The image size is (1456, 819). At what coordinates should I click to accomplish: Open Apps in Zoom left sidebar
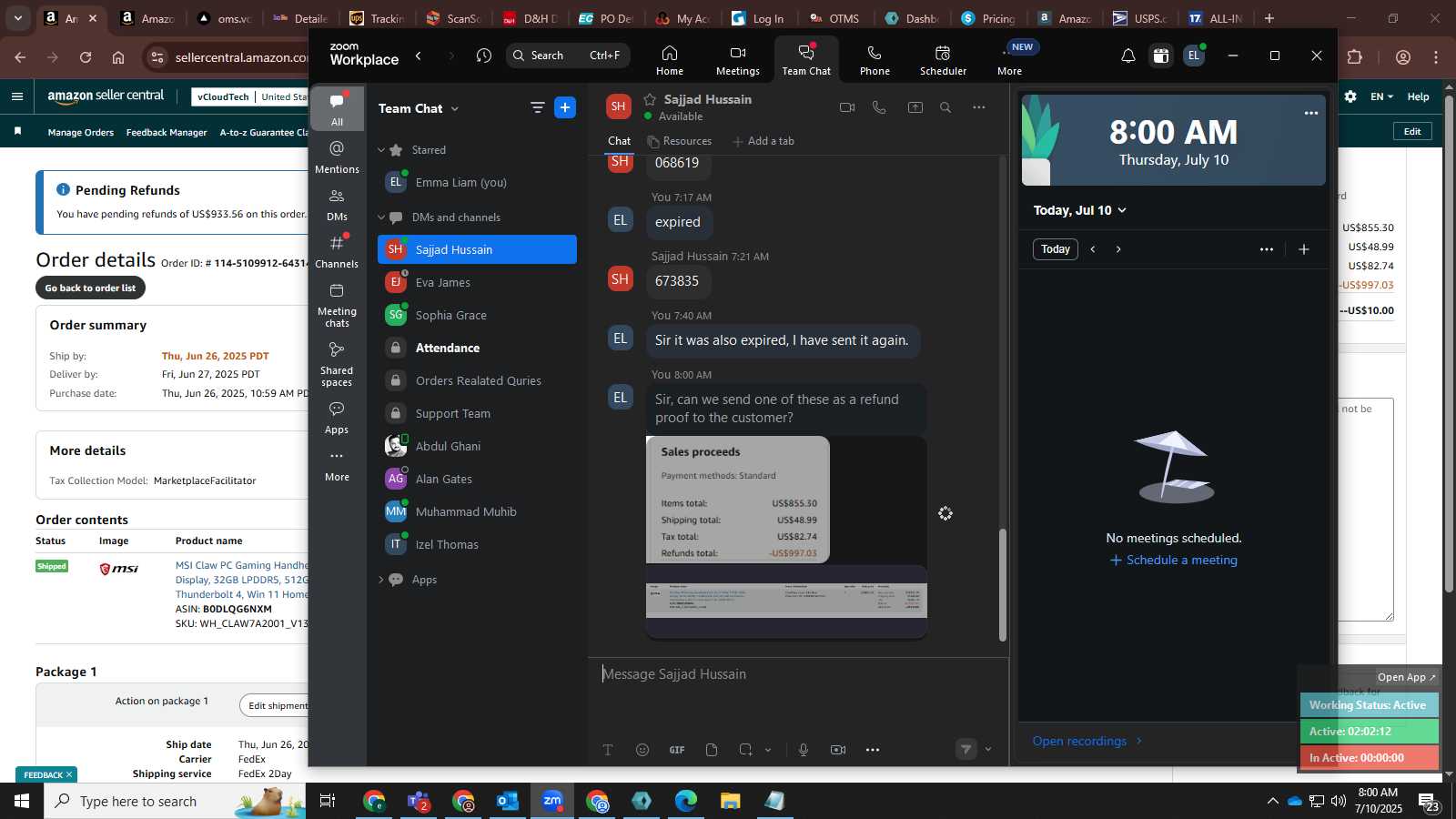coord(337,418)
